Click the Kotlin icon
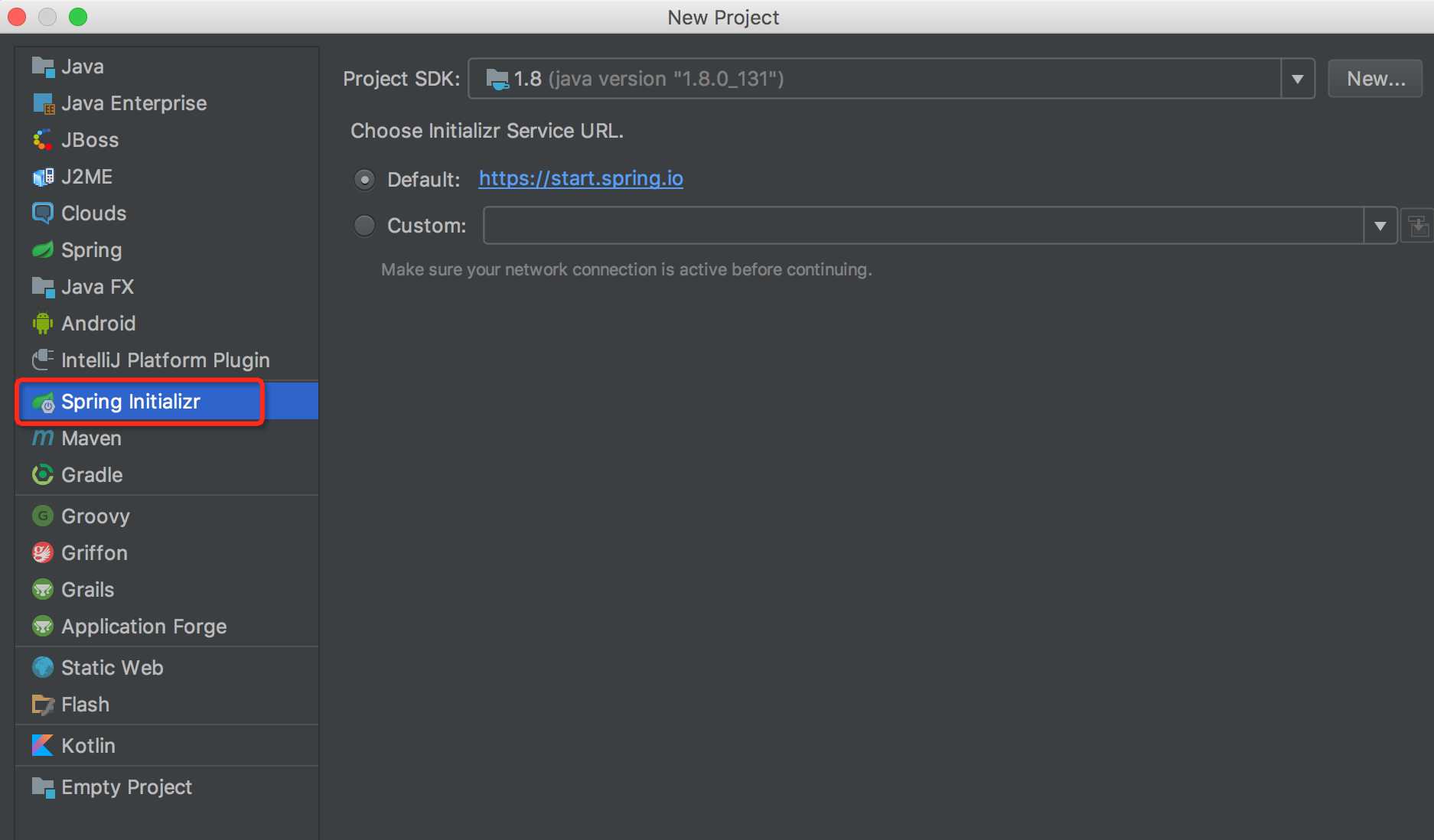Image resolution: width=1434 pixels, height=840 pixels. pyautogui.click(x=43, y=746)
